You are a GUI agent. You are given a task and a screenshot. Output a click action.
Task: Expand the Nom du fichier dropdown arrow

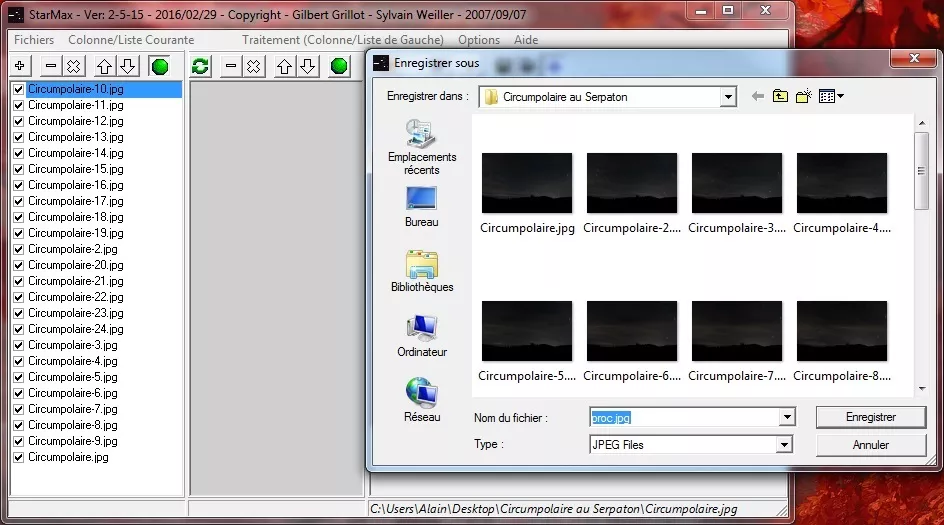tap(787, 417)
